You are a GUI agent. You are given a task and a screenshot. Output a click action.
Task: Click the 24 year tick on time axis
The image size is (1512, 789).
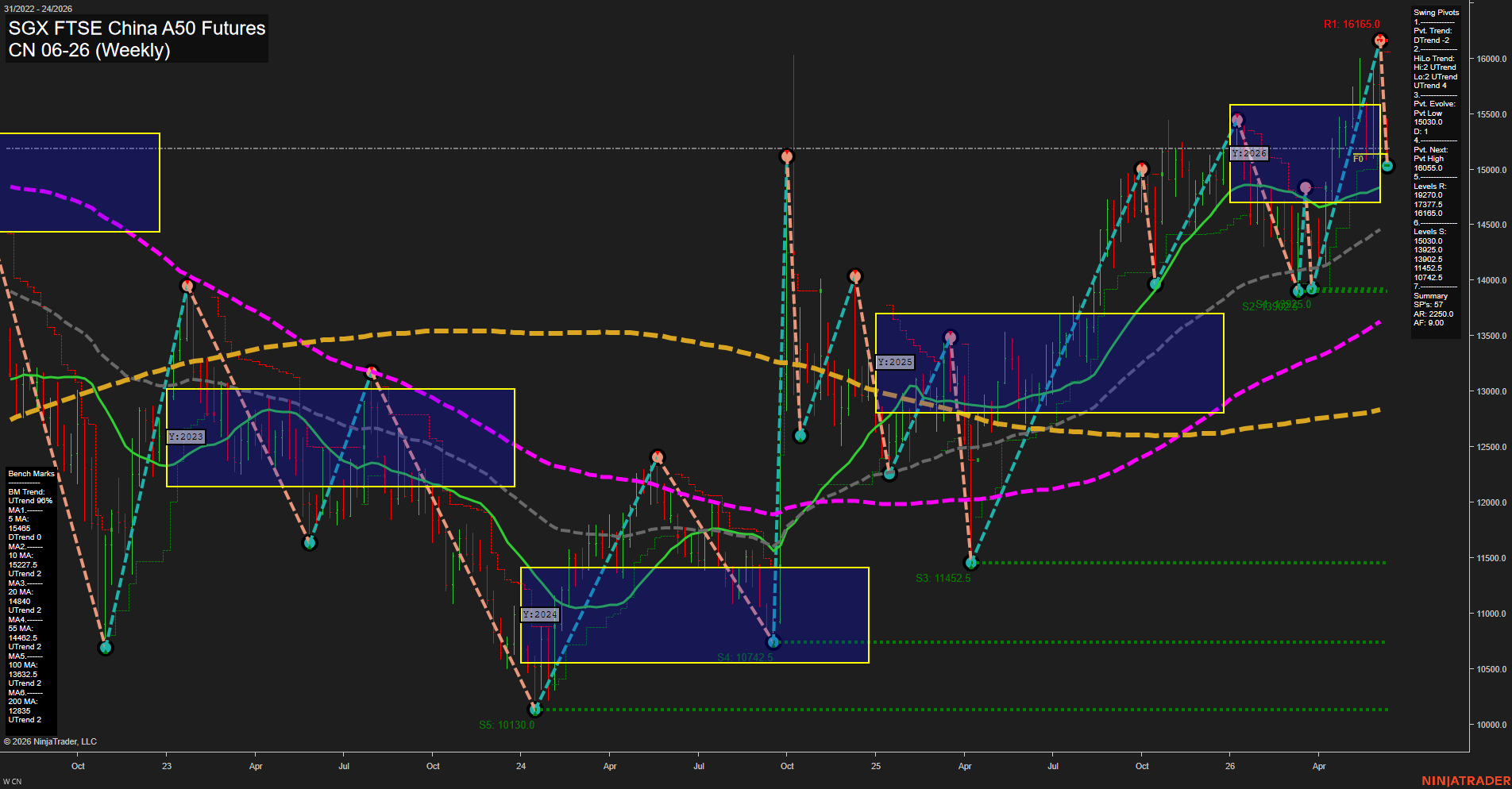coord(521,766)
